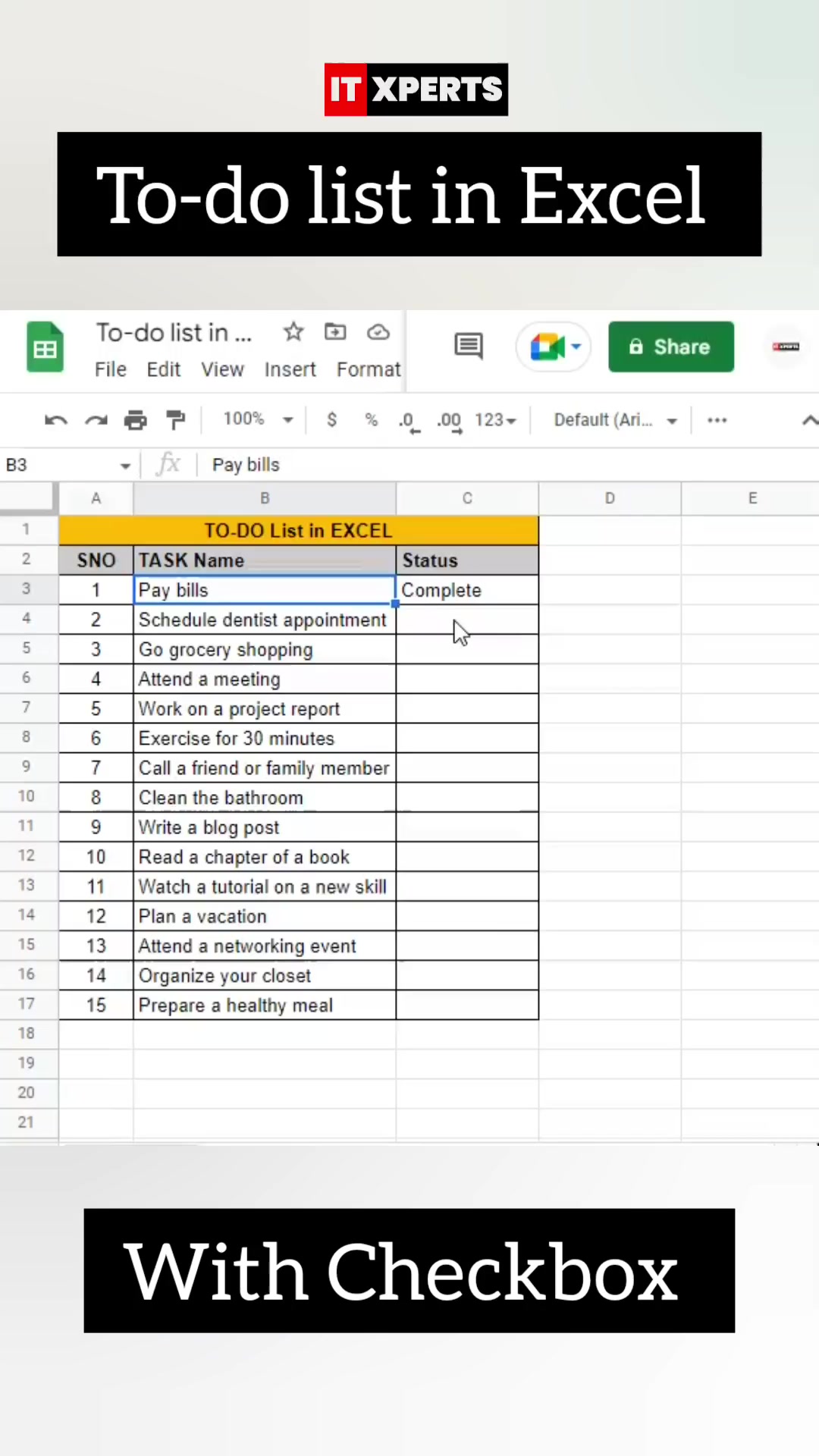Decrease decimal places

pyautogui.click(x=409, y=422)
